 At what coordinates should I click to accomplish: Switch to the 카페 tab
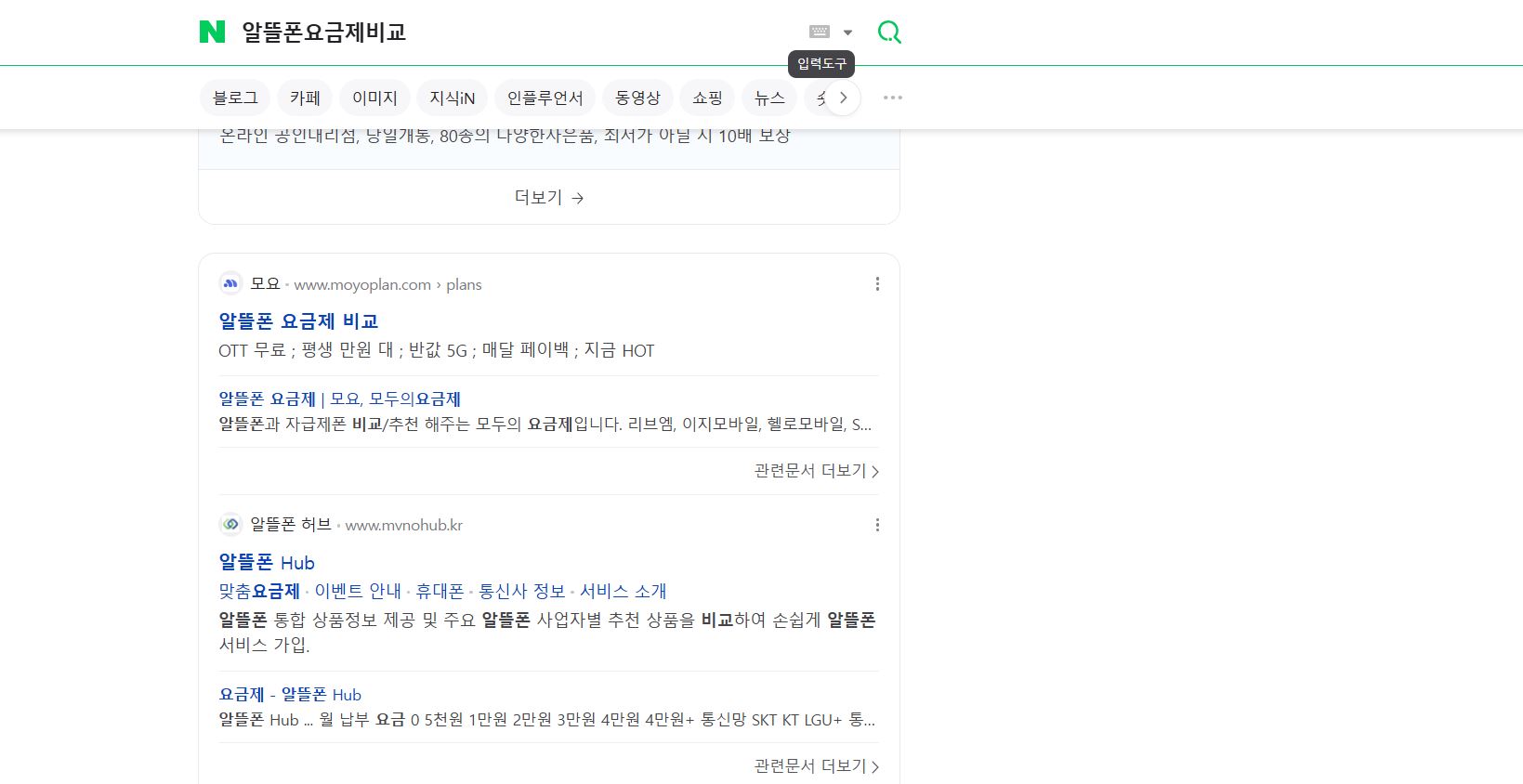click(305, 98)
